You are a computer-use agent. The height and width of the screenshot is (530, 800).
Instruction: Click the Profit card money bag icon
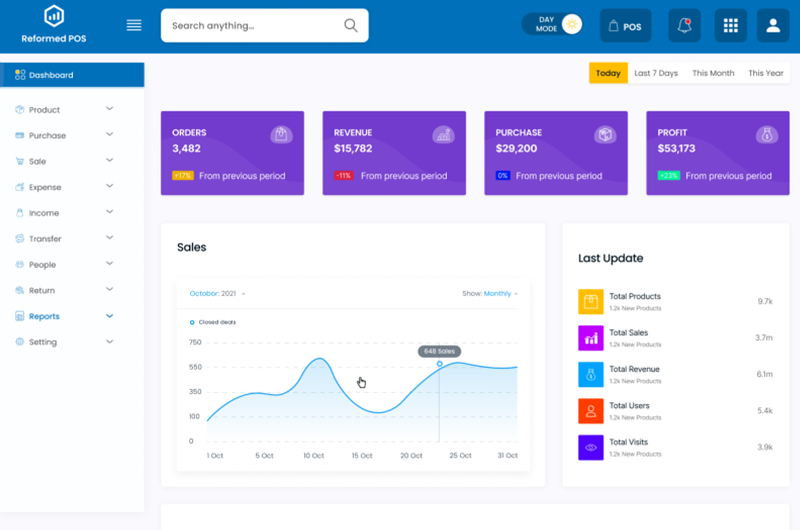click(767, 135)
